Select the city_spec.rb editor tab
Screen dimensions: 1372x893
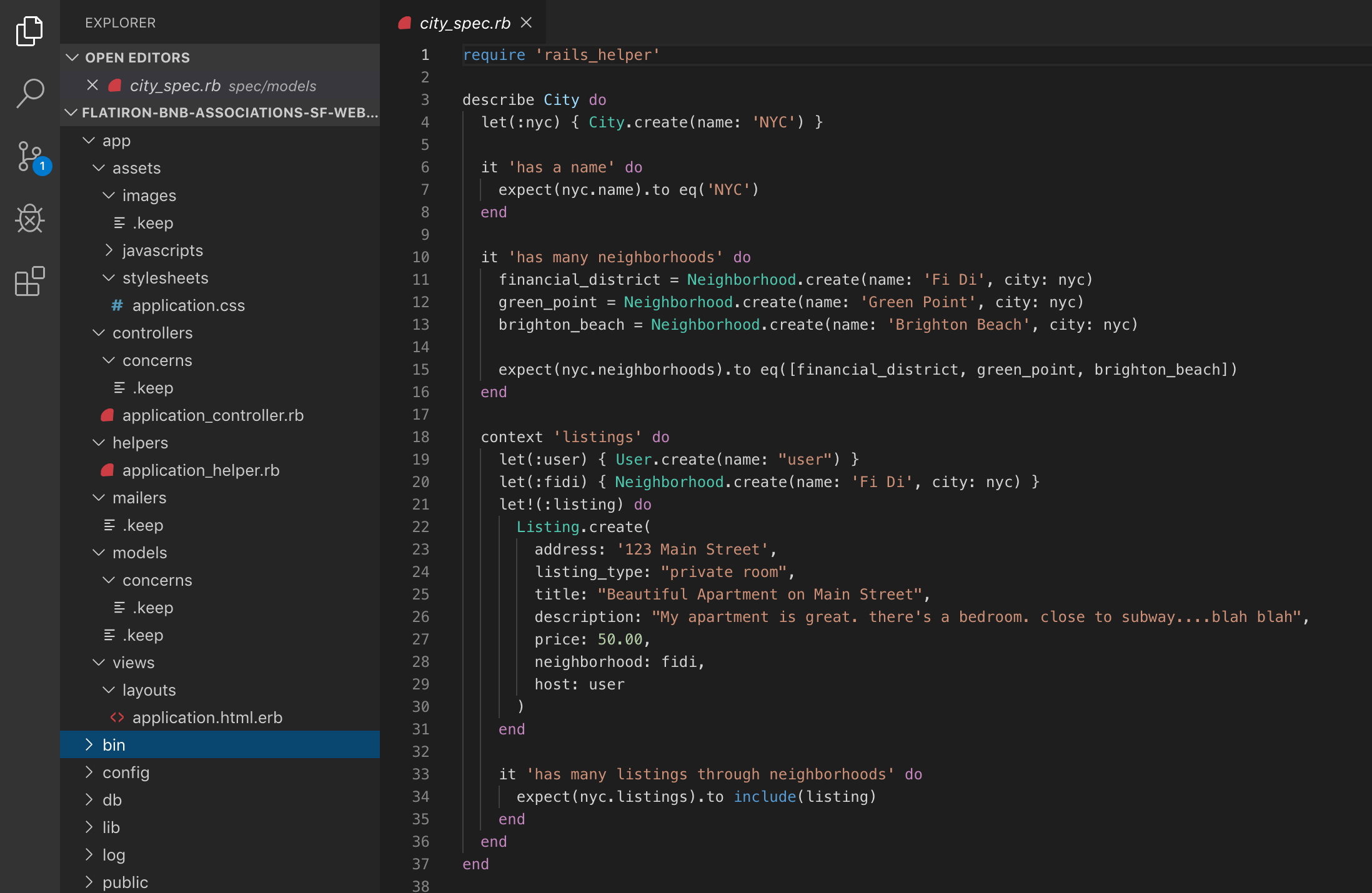(464, 23)
